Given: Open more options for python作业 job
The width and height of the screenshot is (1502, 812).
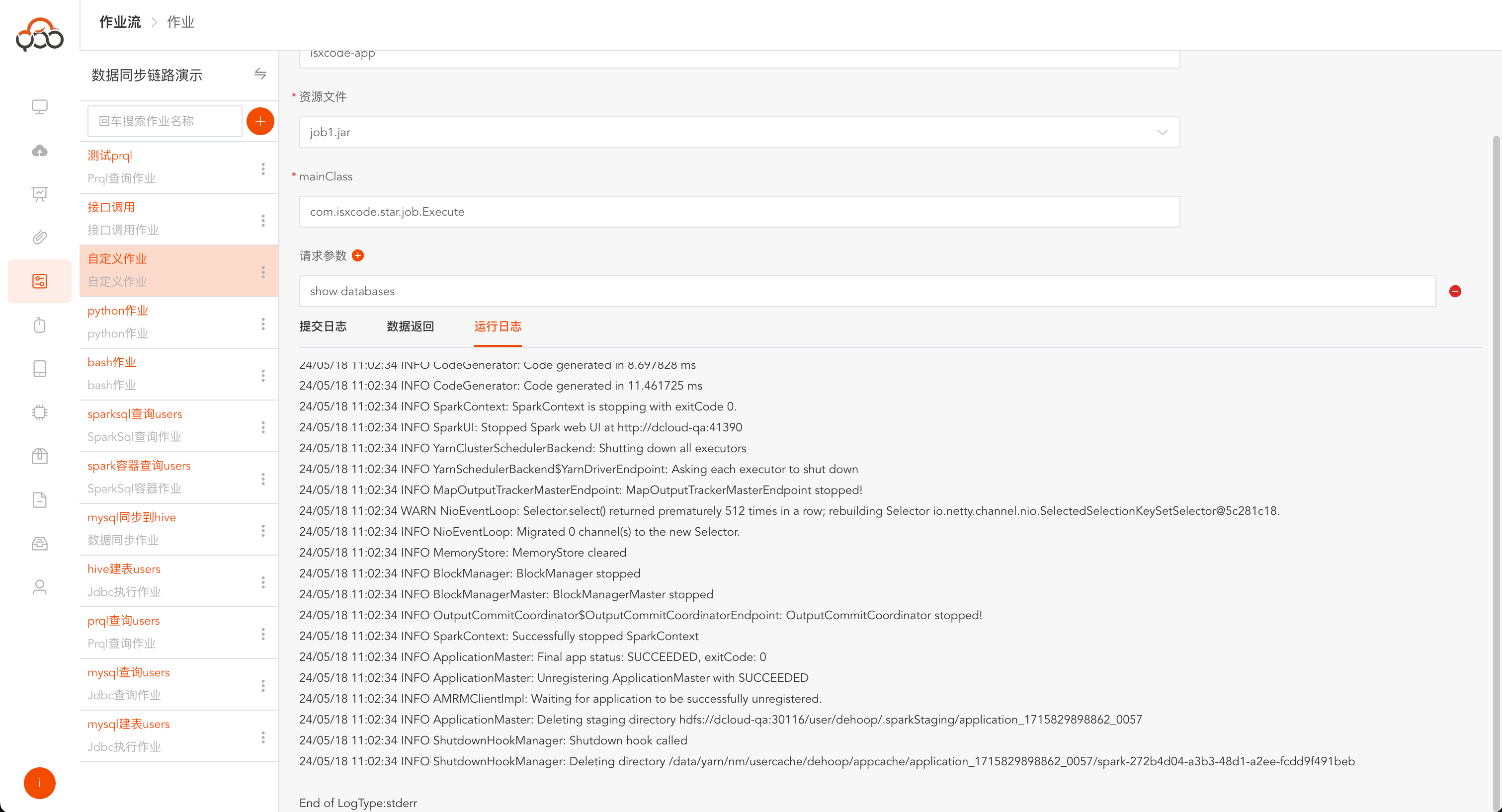Looking at the screenshot, I should click(x=263, y=324).
